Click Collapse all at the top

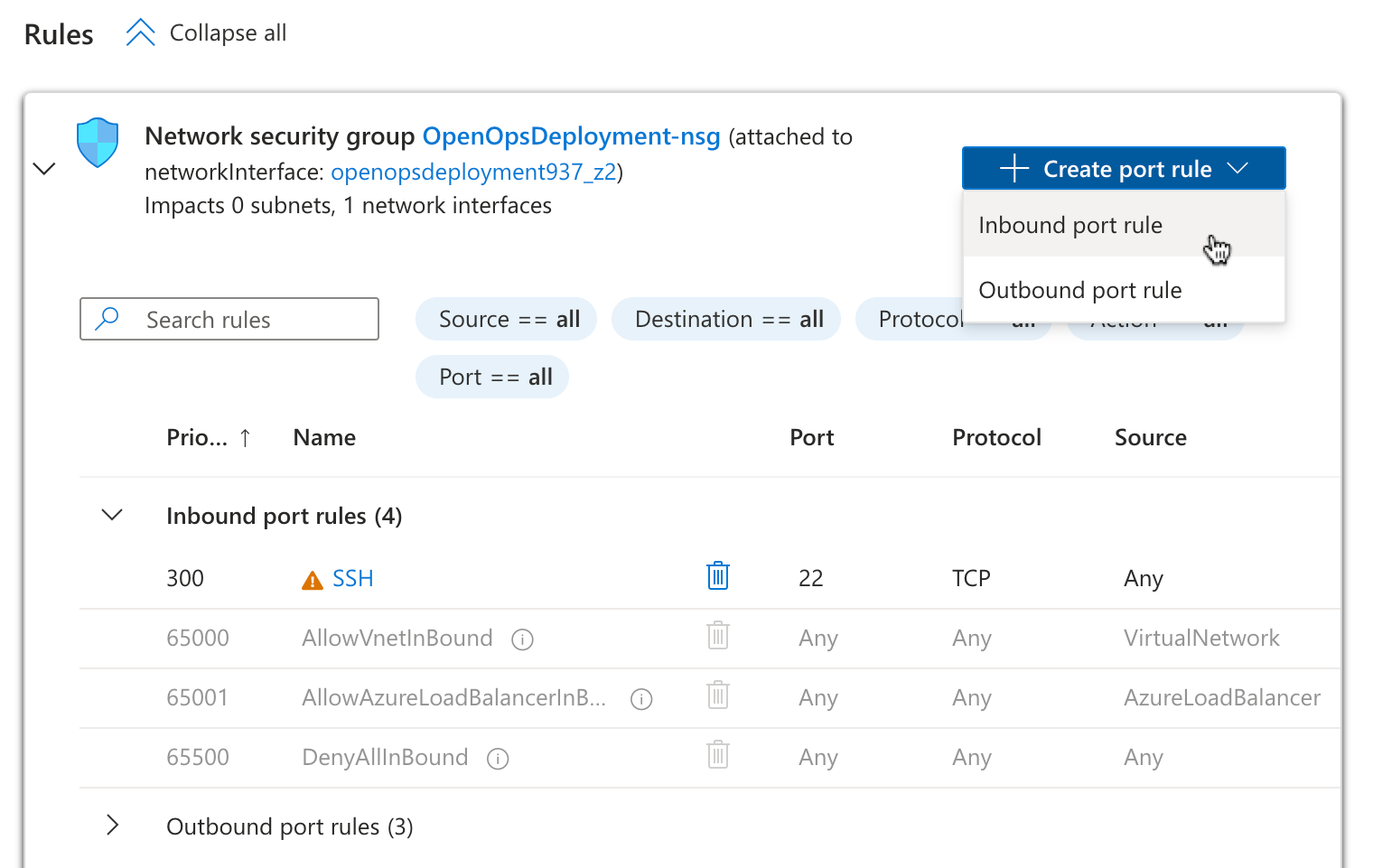point(227,33)
